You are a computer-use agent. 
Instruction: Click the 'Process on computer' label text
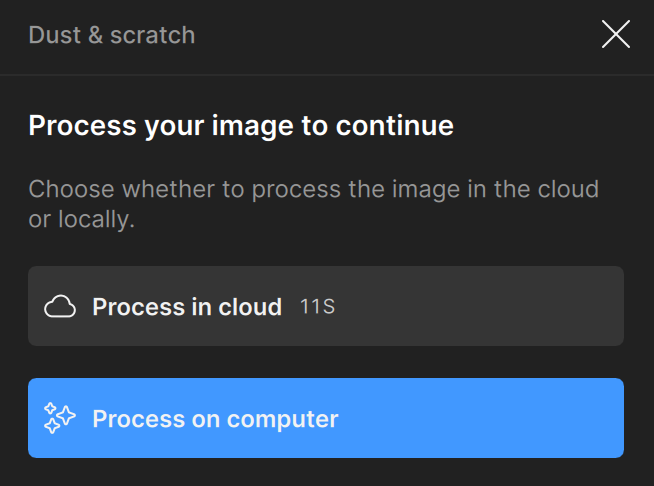(215, 419)
